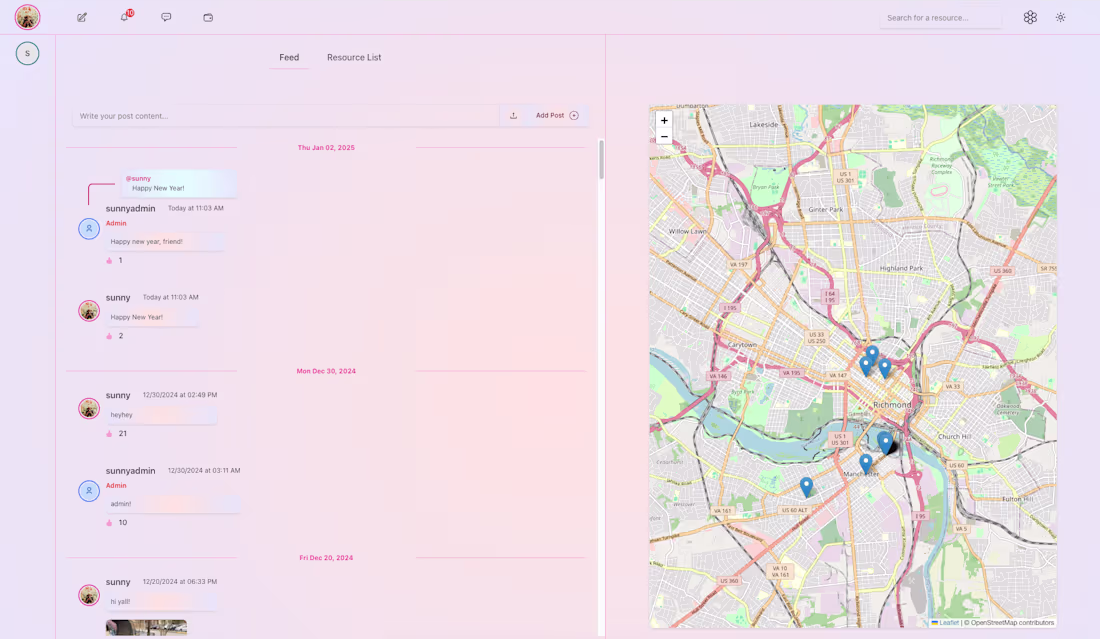Open sunnyadmin's avatar on 'Happy new year' reply
This screenshot has width=1100, height=639.
89,229
